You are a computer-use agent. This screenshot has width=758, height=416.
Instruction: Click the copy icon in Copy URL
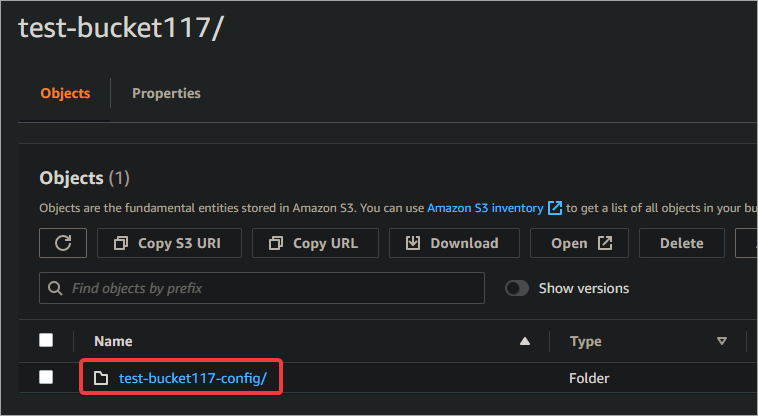pyautogui.click(x=276, y=243)
